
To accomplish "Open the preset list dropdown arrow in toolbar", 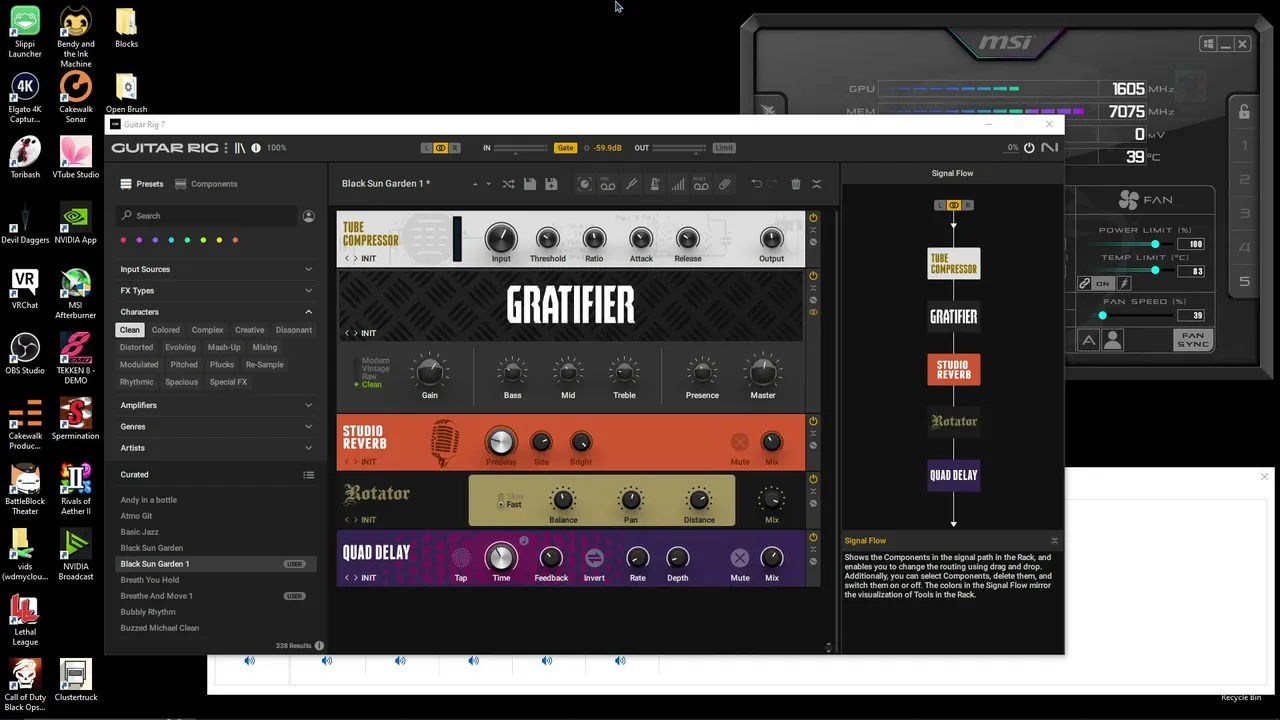I will pos(489,184).
